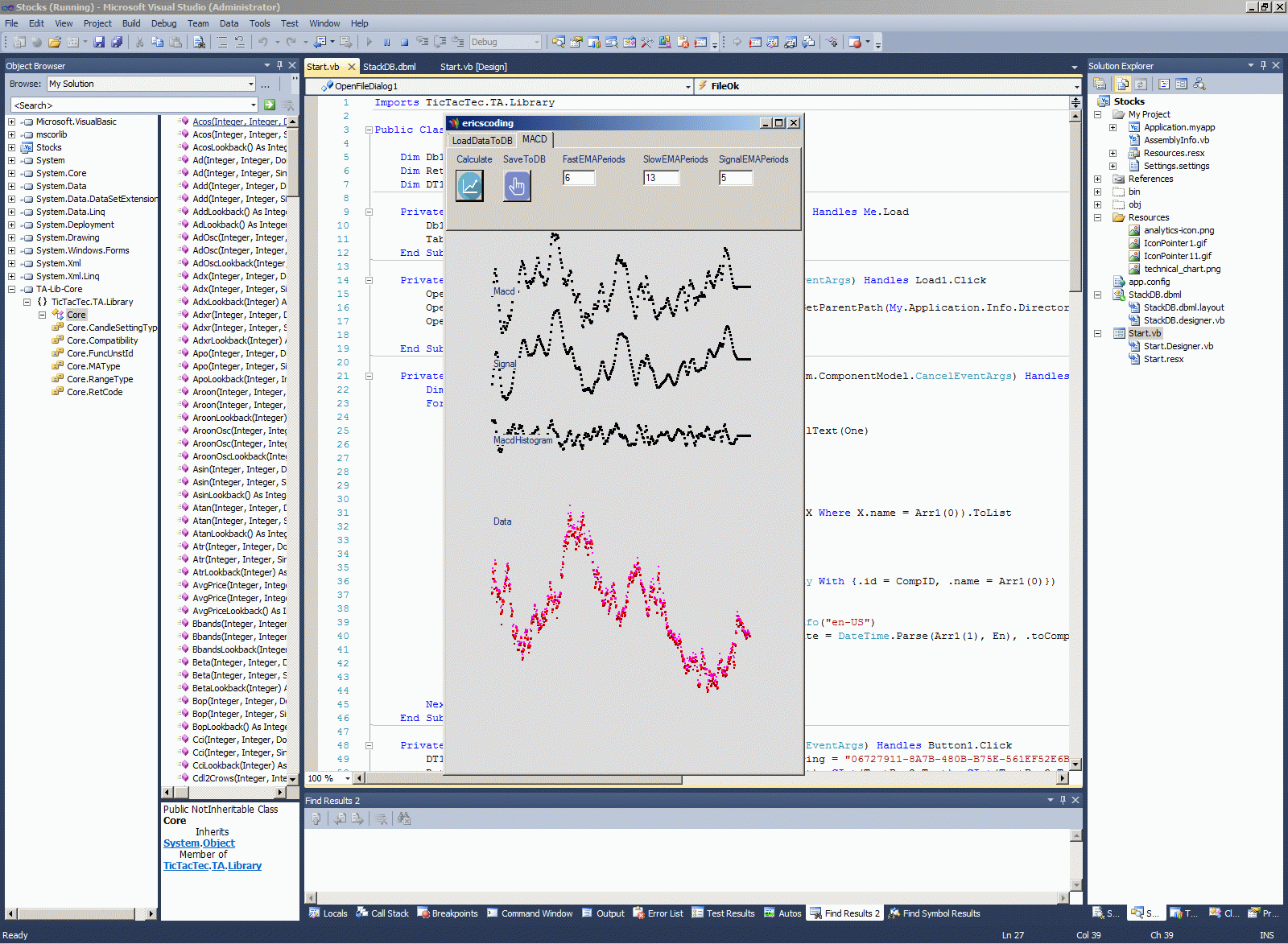Image resolution: width=1288 pixels, height=944 pixels.
Task: Select app.config in Solution Explorer
Action: [1149, 282]
